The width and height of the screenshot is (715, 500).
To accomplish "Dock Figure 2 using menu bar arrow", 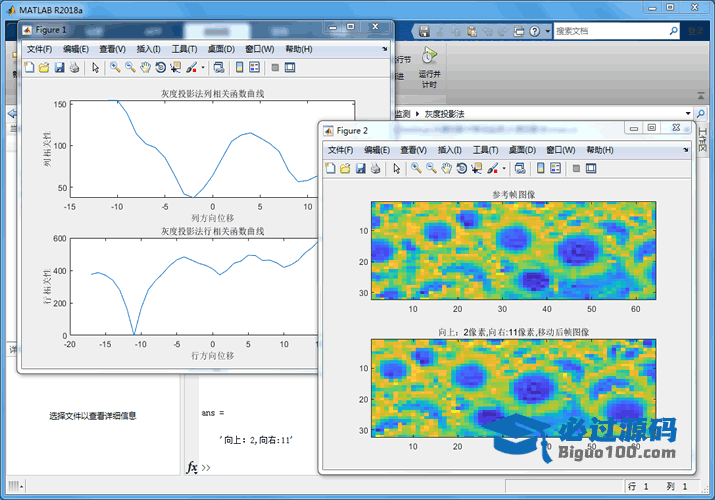I will coord(686,149).
